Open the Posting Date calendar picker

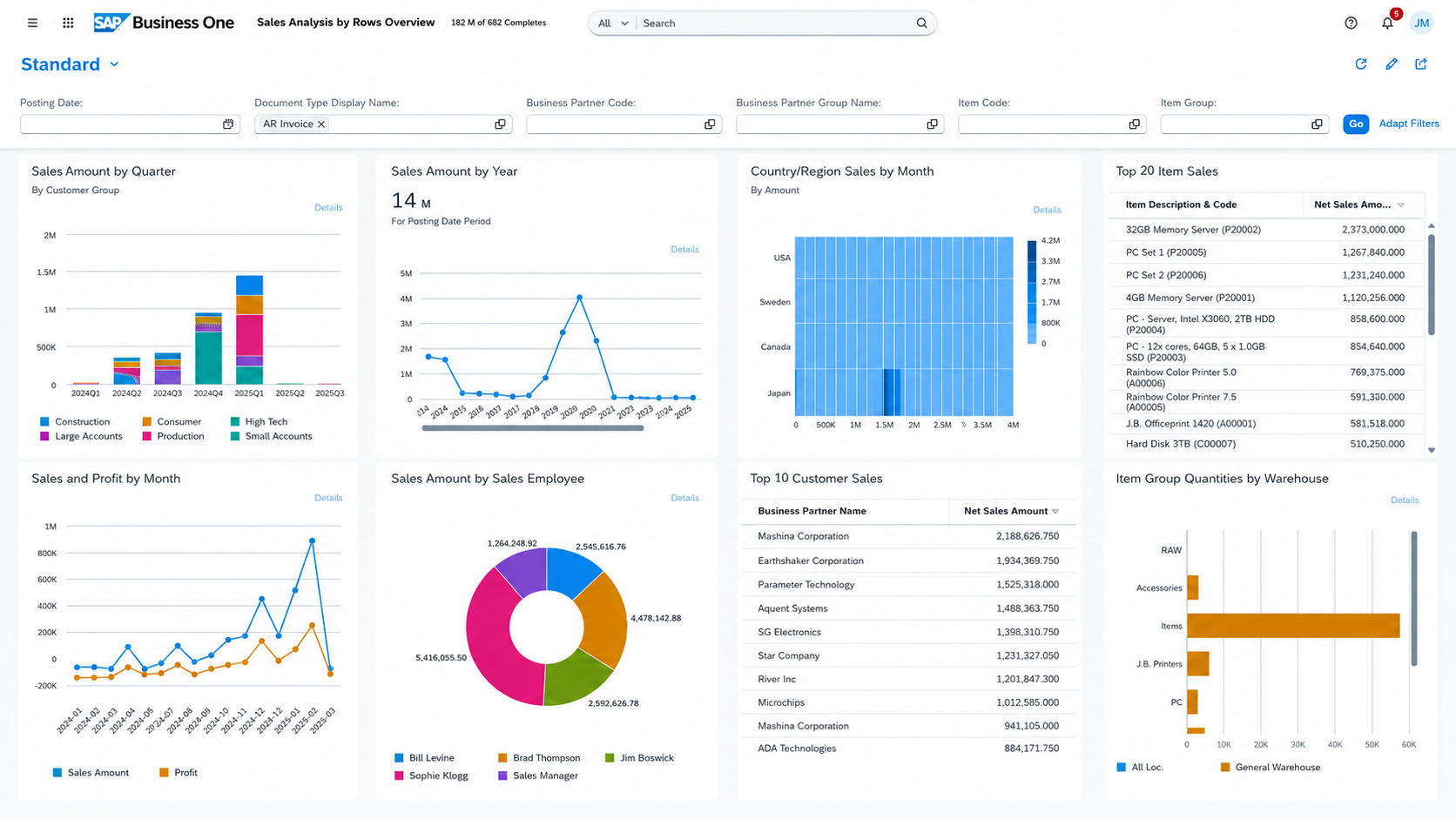(x=228, y=124)
